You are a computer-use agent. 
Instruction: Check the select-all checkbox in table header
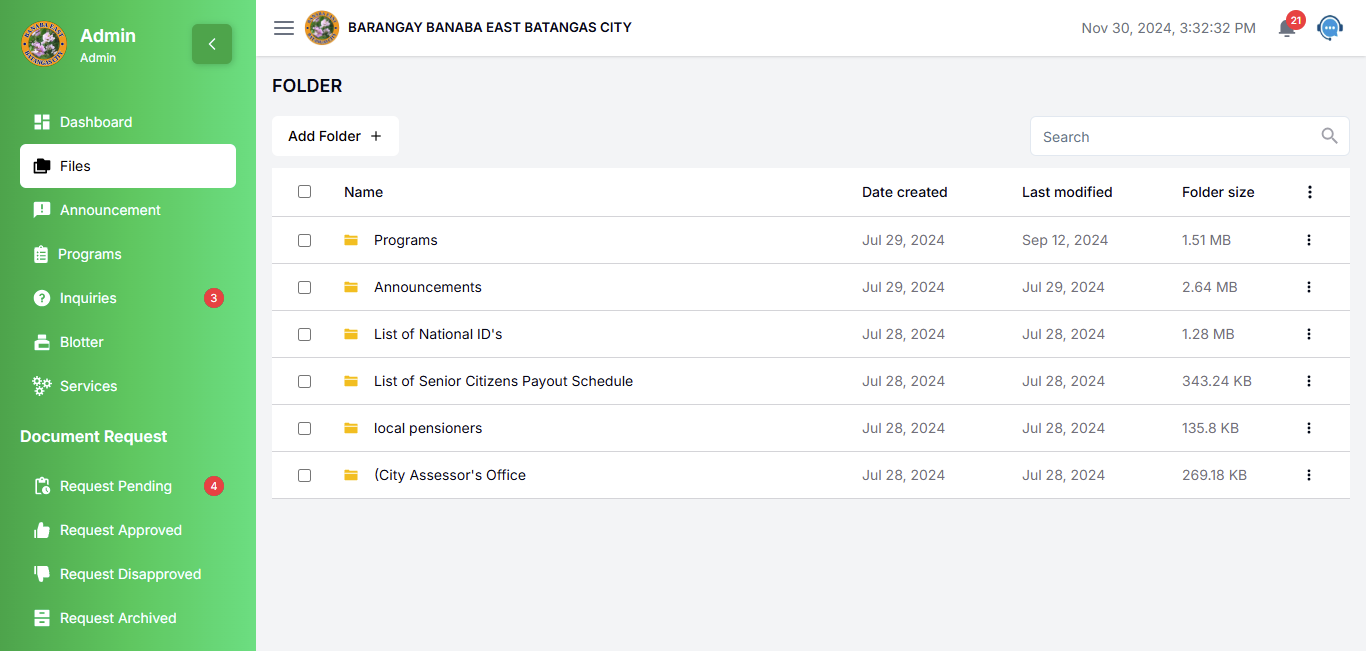point(304,191)
